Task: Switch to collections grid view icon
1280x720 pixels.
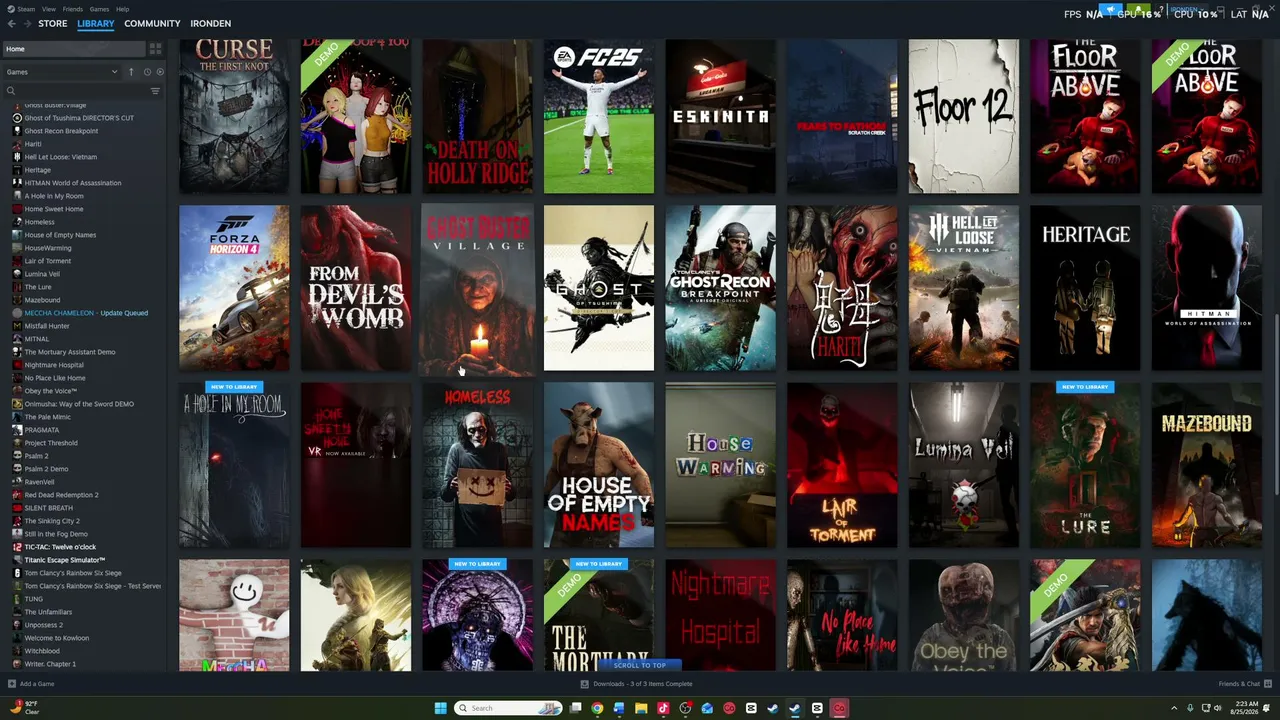Action: (x=155, y=49)
